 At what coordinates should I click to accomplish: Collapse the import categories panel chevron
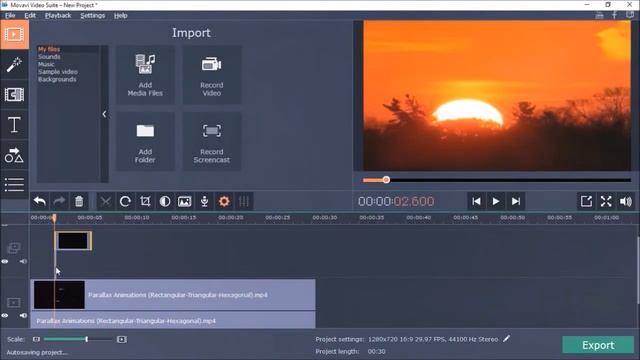pos(104,114)
